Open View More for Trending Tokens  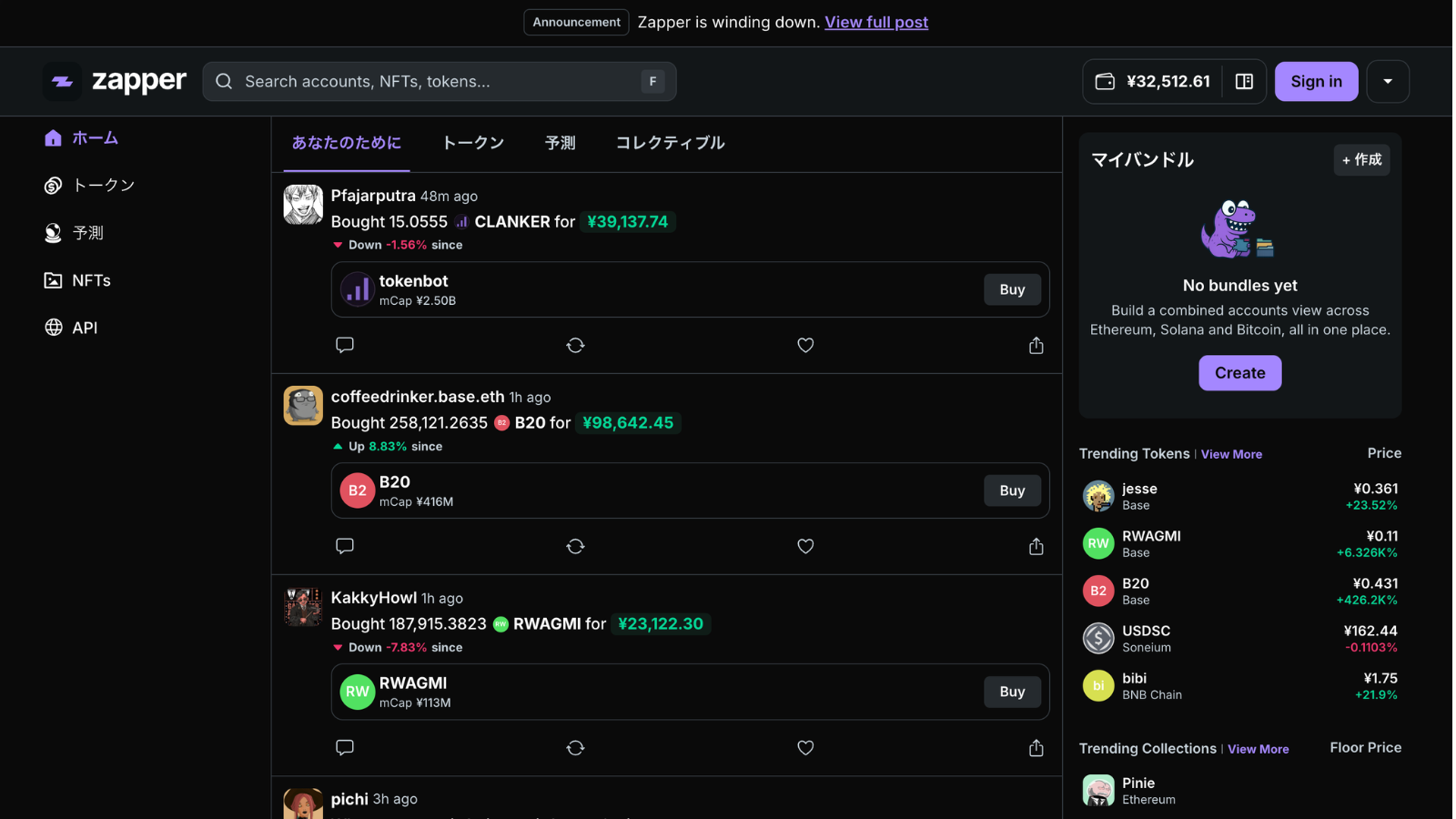coord(1231,454)
